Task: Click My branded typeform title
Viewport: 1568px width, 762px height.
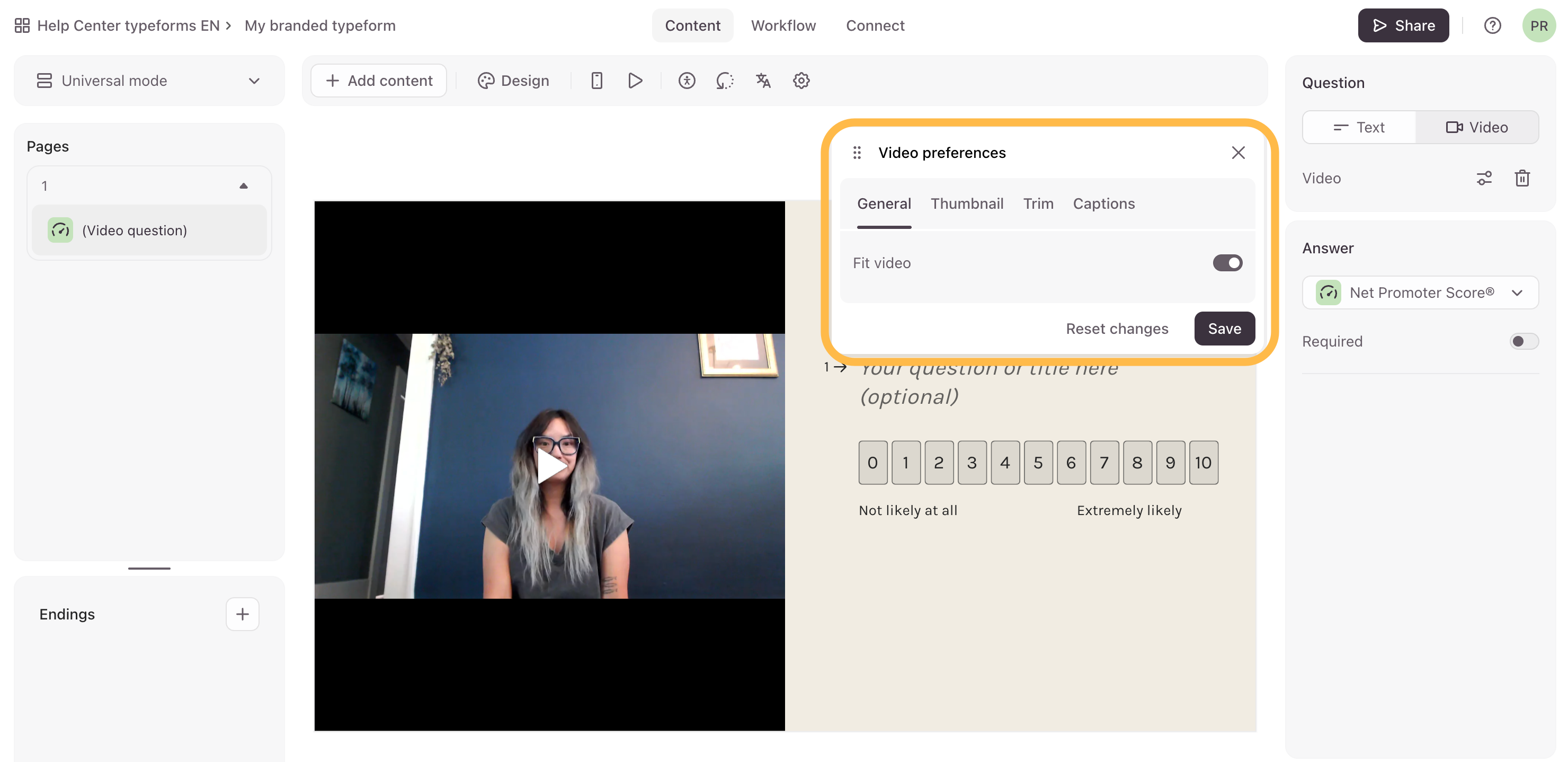Action: 319,25
